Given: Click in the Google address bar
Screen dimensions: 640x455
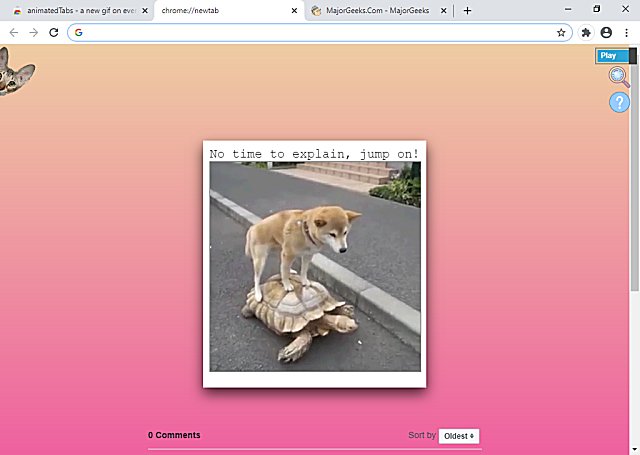Looking at the screenshot, I should (310, 32).
